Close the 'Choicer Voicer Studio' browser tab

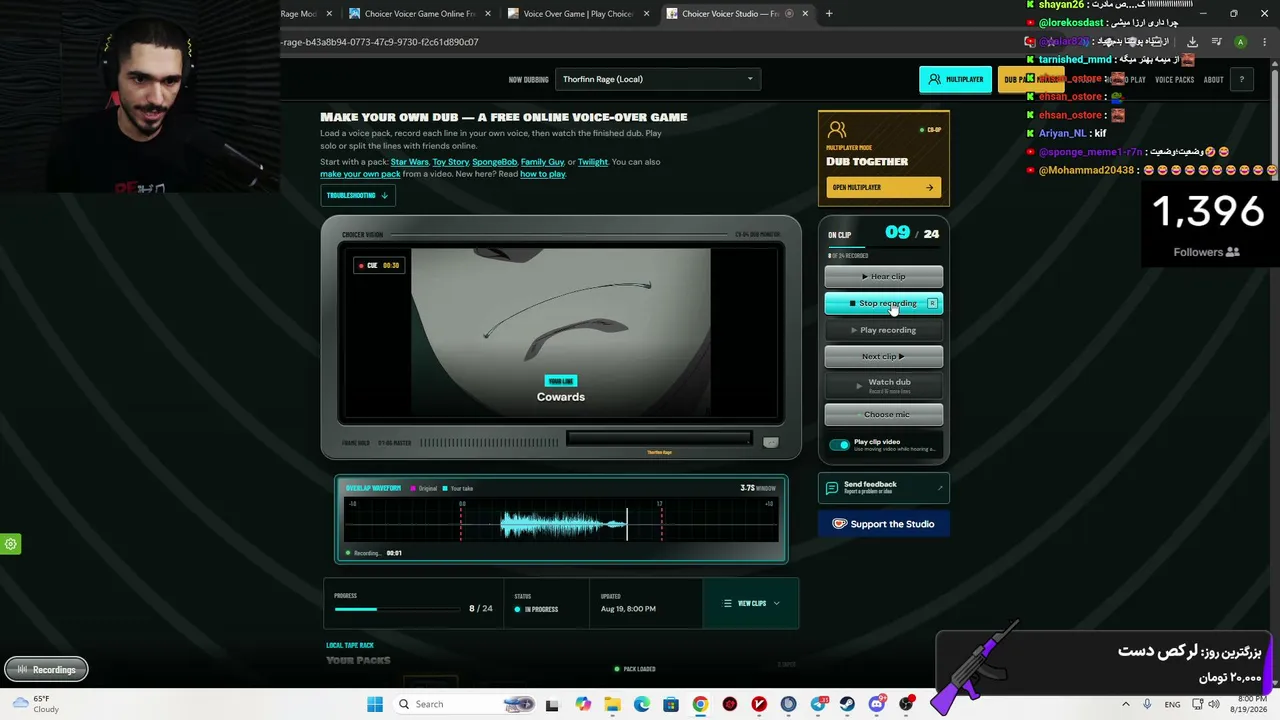pyautogui.click(x=804, y=14)
